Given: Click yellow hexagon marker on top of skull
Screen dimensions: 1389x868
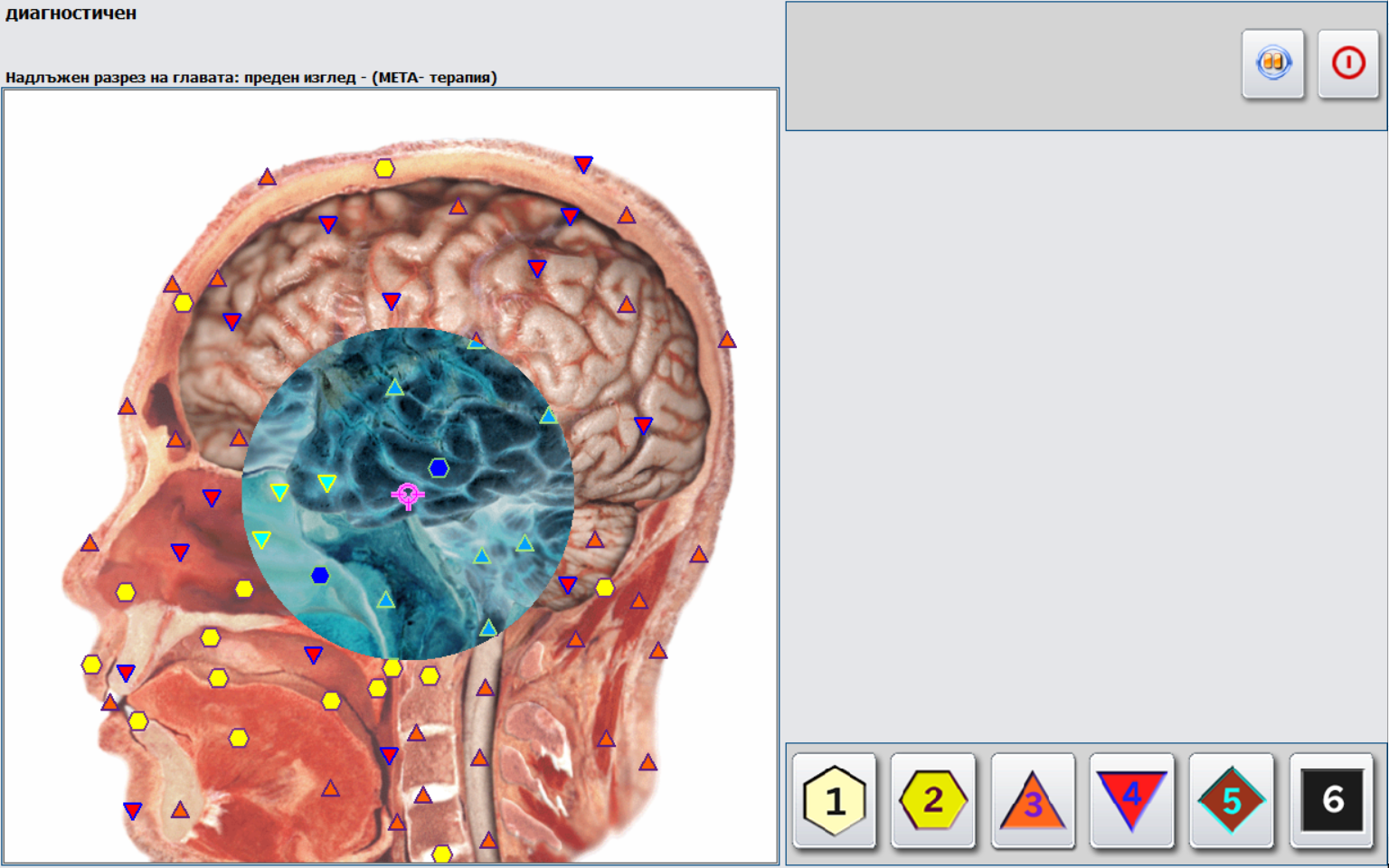Looking at the screenshot, I should pyautogui.click(x=384, y=168).
